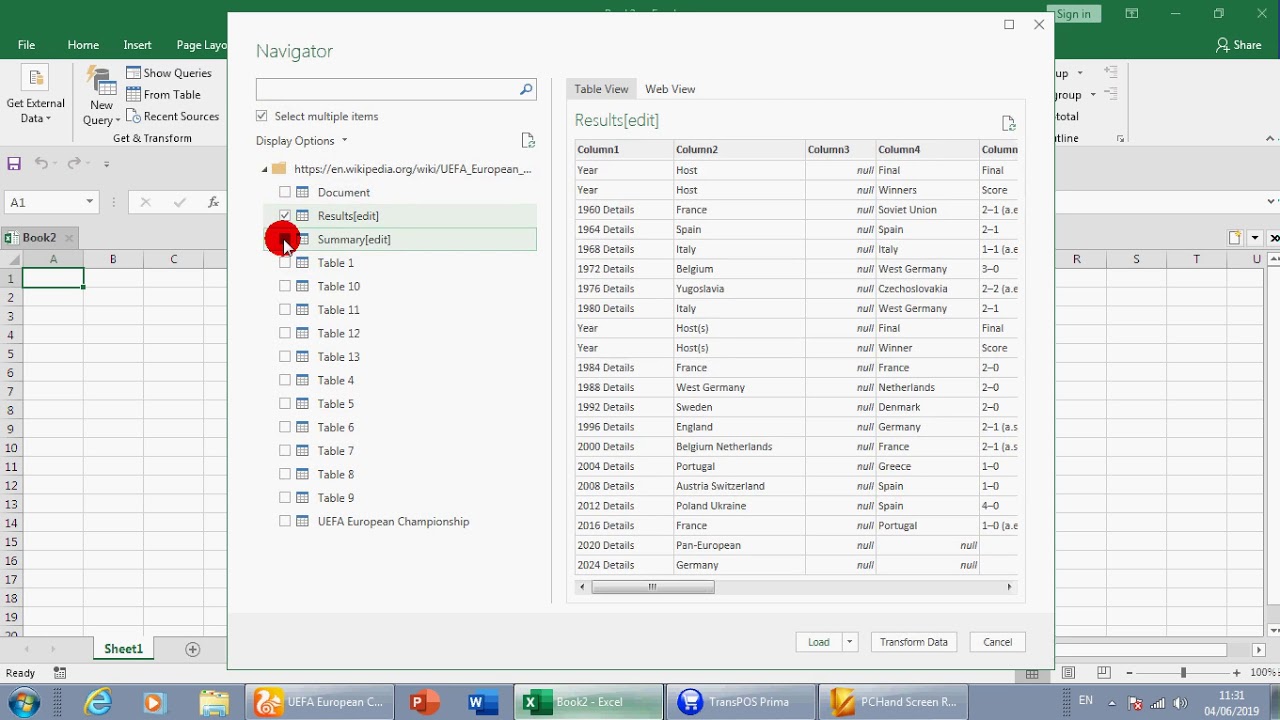Check the Table 10 checkbox
The height and width of the screenshot is (720, 1280).
coord(285,286)
